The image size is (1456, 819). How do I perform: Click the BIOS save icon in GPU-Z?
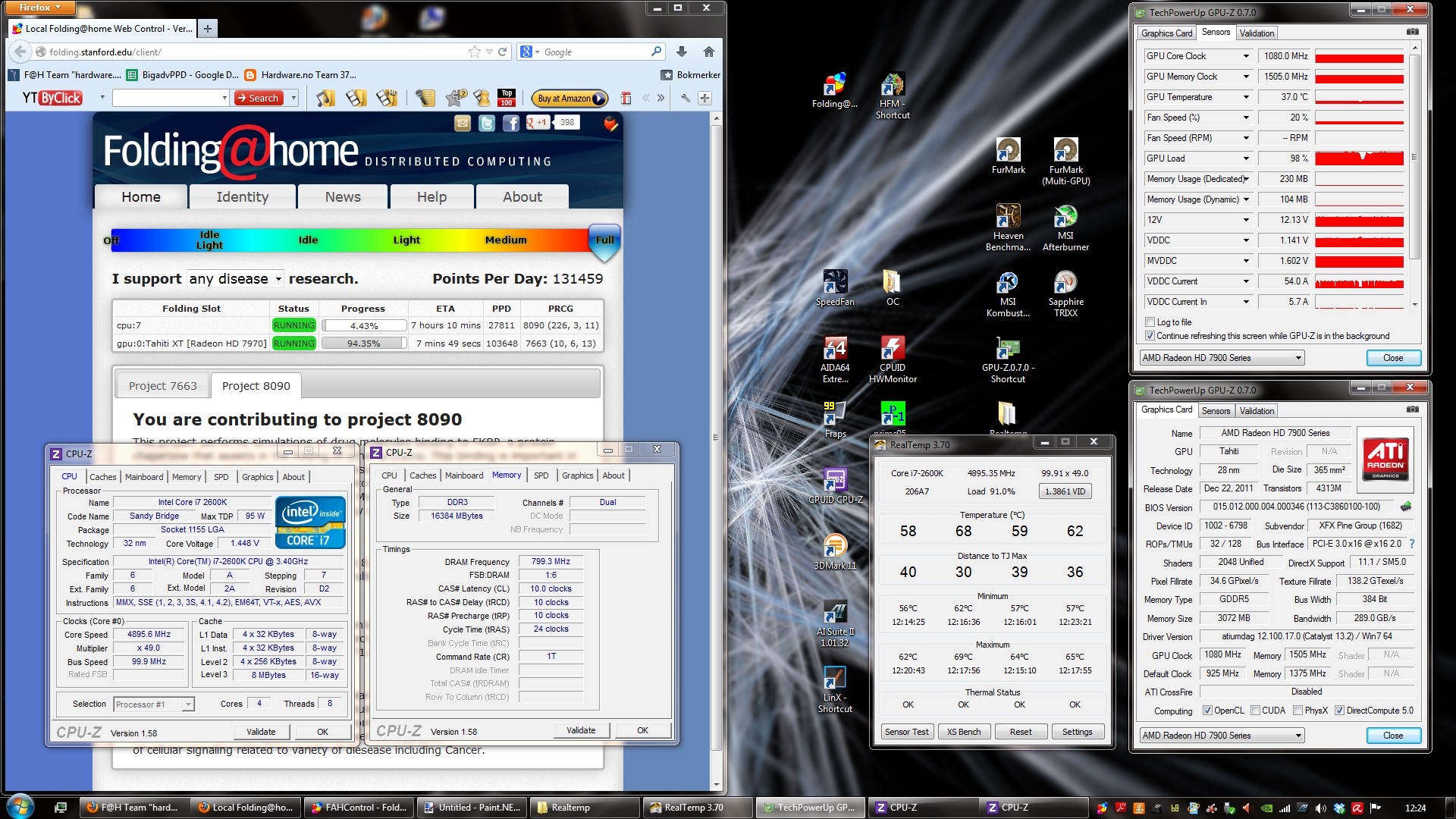click(1406, 506)
